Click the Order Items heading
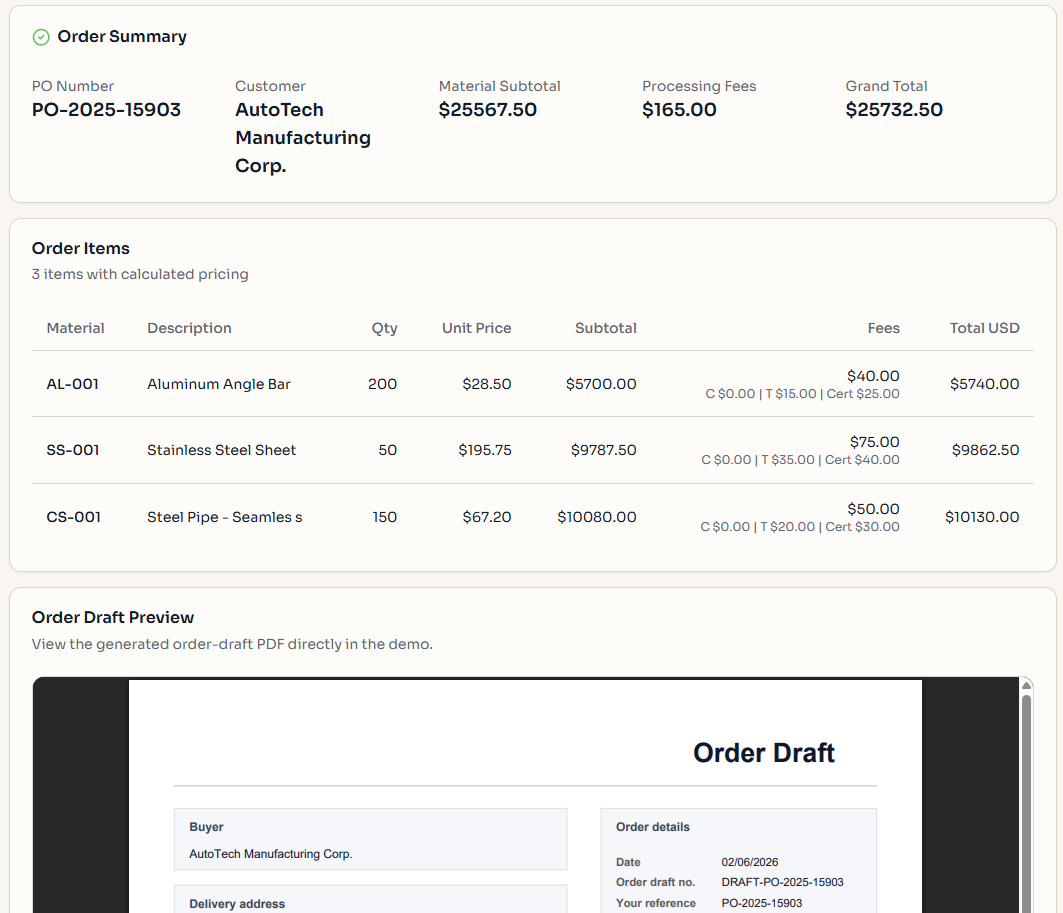1063x913 pixels. click(x=81, y=249)
